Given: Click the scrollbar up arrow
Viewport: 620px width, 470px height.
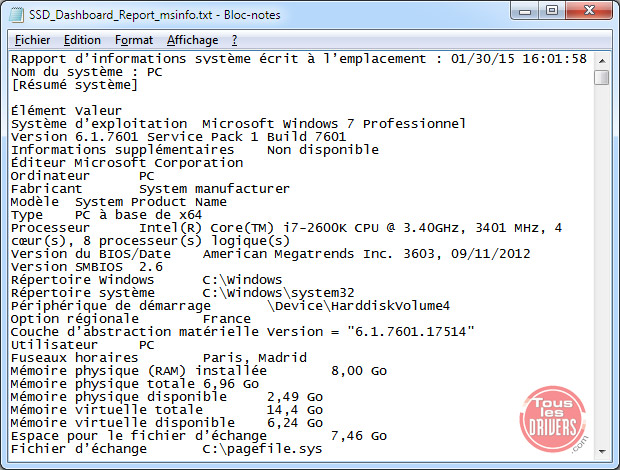Looking at the screenshot, I should [x=602, y=61].
